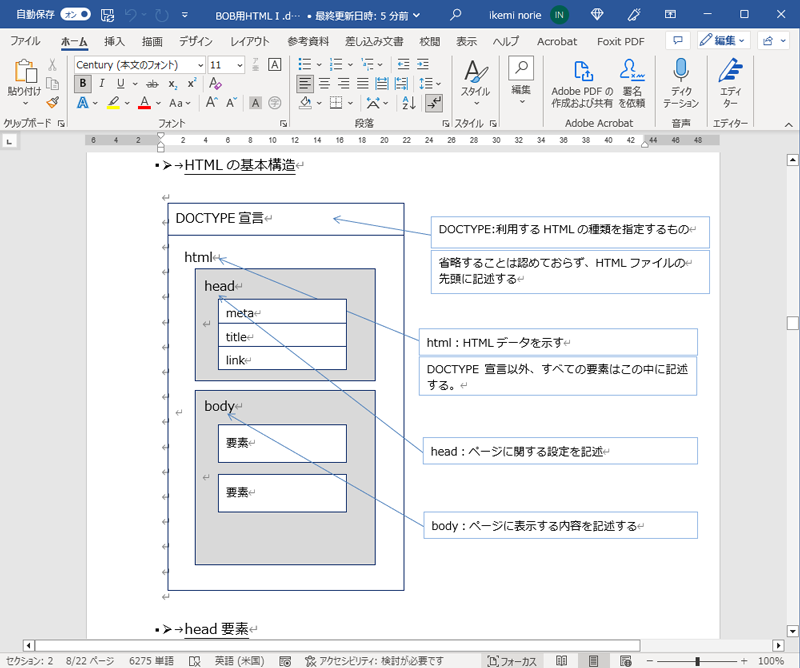The width and height of the screenshot is (800, 668).
Task: Request signatures via Adobe
Action: [x=632, y=83]
